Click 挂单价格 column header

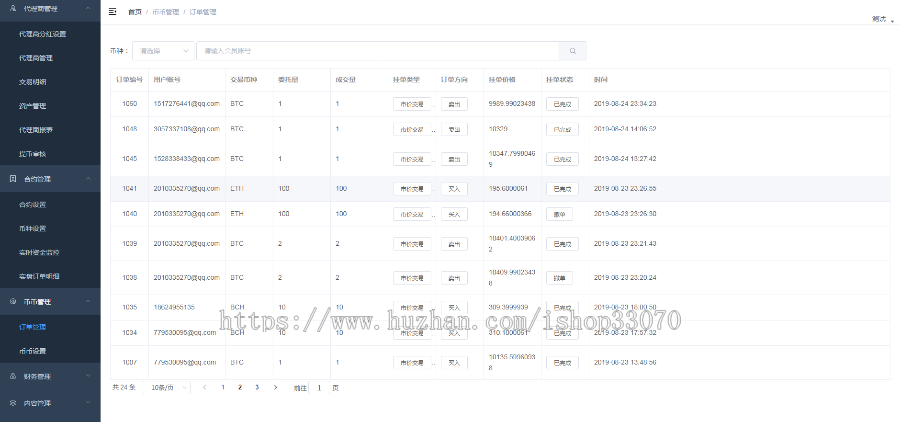tap(502, 80)
